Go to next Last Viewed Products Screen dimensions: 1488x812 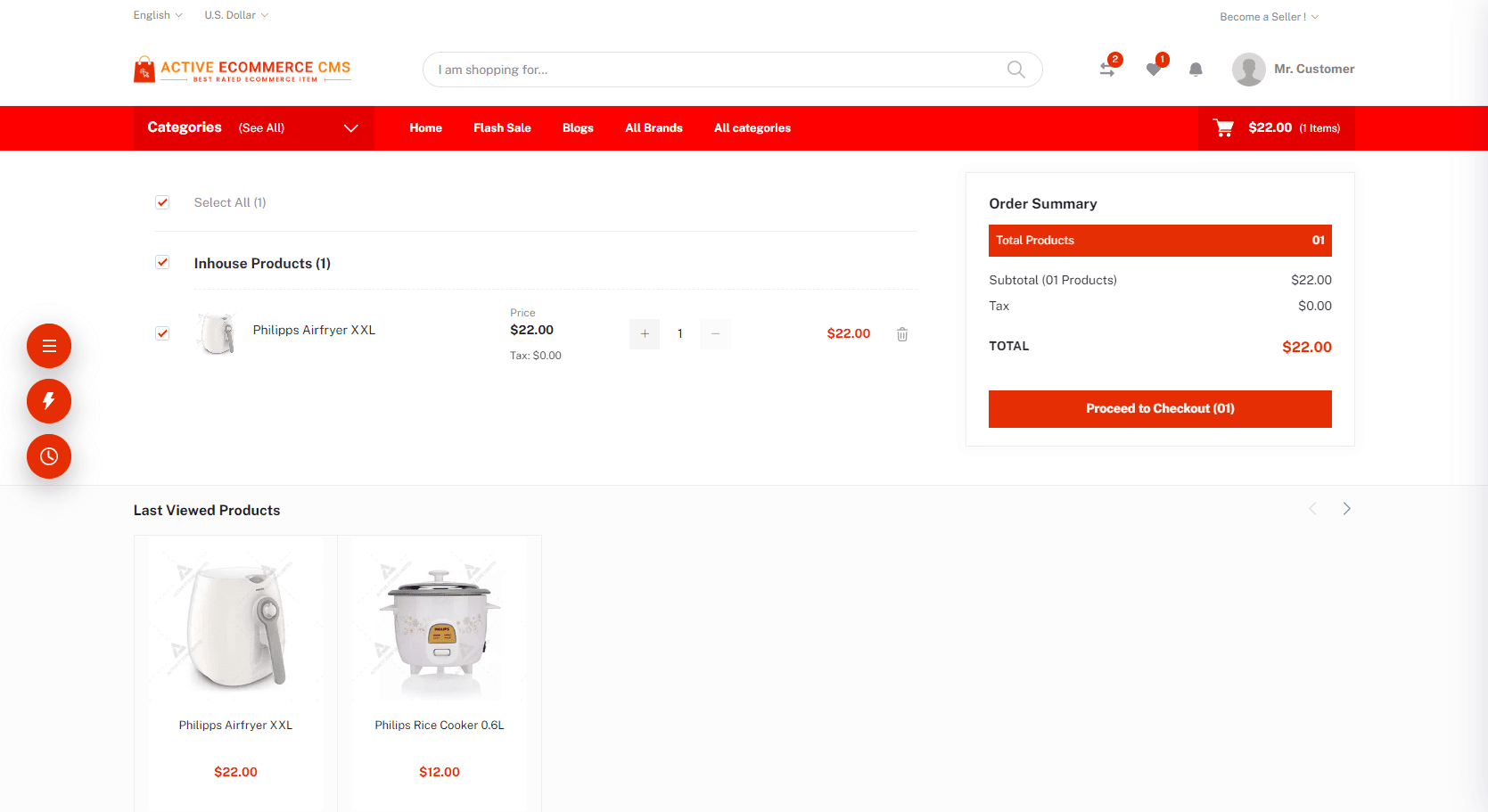click(1346, 509)
